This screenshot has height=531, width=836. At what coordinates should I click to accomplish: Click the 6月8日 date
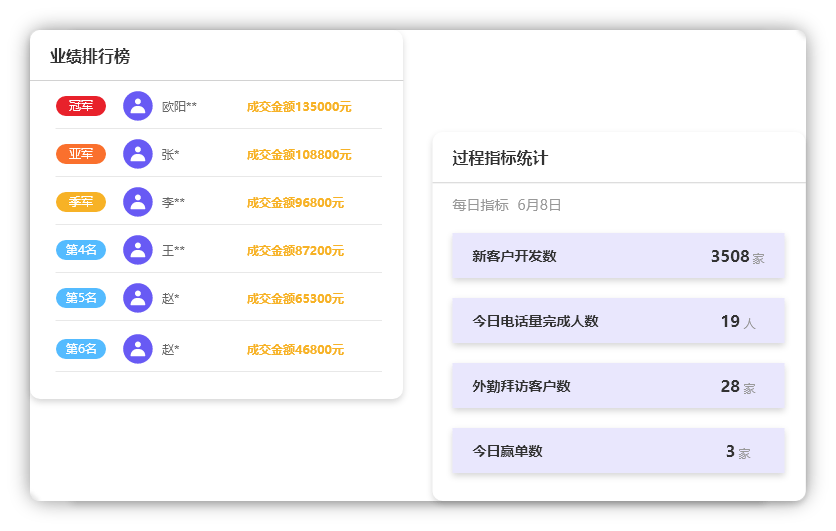click(539, 205)
